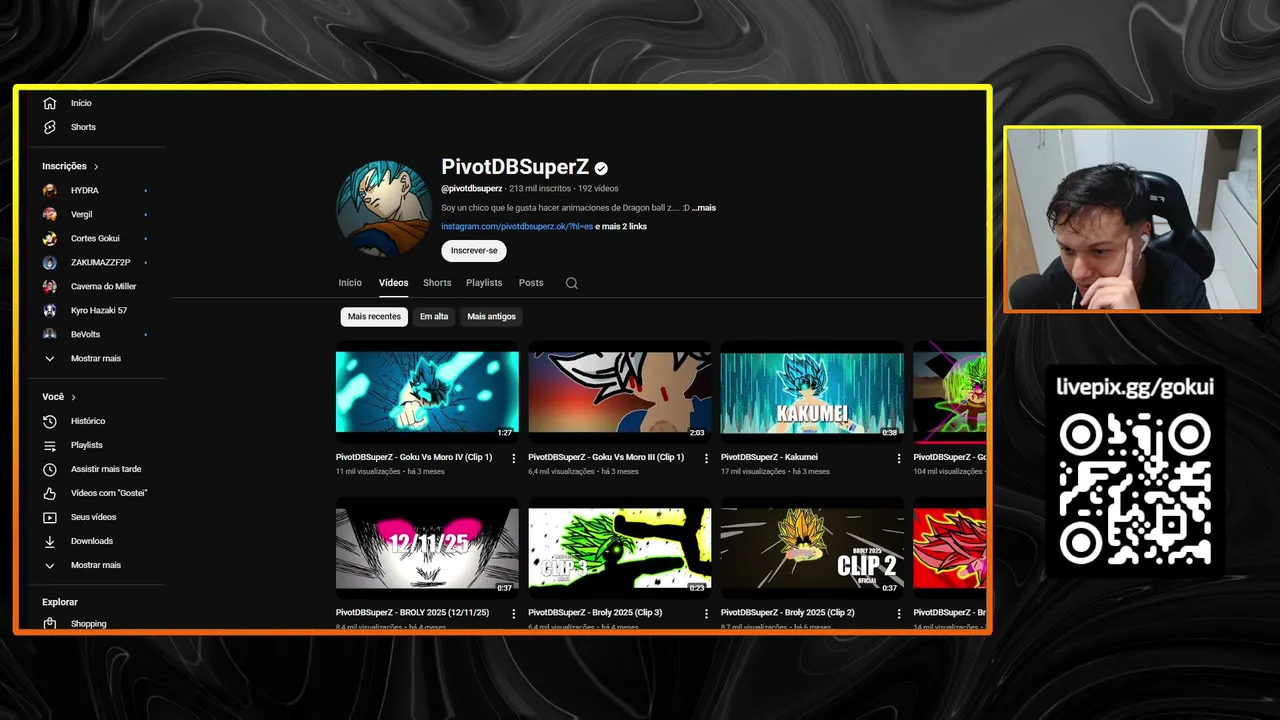1280x720 pixels.
Task: Select the Em alta sort chip
Action: click(434, 316)
